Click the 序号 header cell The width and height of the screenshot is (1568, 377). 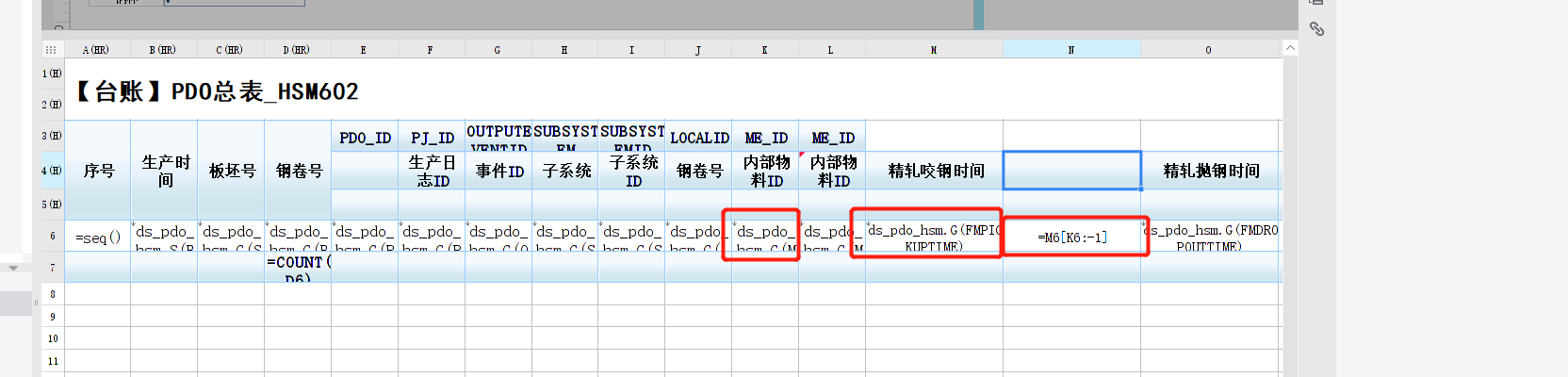coord(98,171)
